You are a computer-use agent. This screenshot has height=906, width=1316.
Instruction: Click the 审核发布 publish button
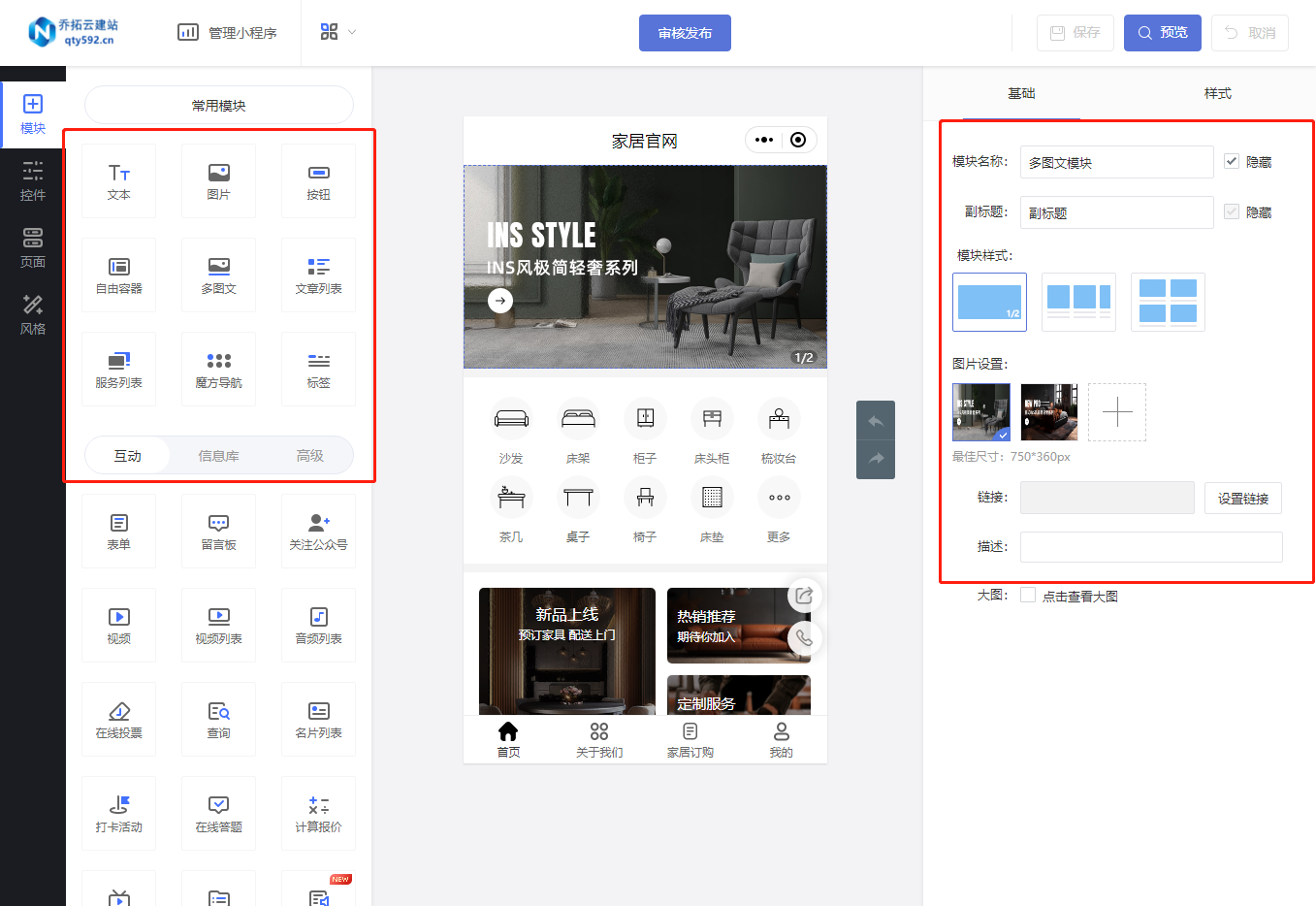coord(685,33)
